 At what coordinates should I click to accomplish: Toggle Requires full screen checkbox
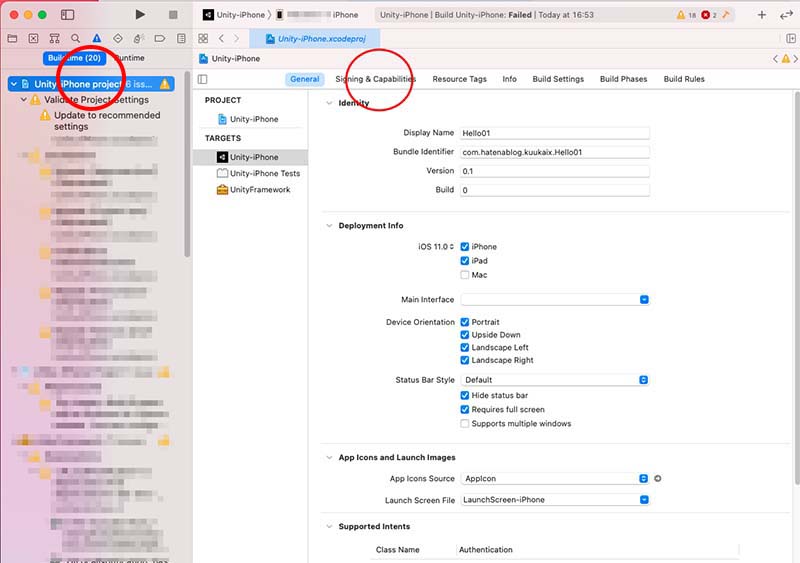(464, 409)
